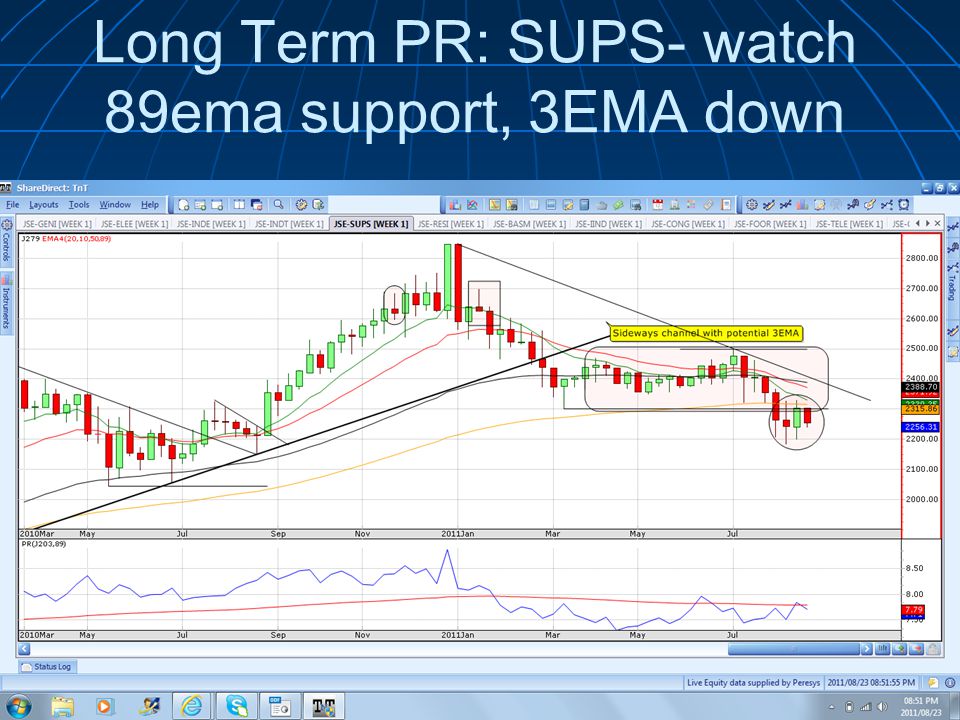Switch to the JSE-CONG [WEEK 1] tab

pos(688,224)
